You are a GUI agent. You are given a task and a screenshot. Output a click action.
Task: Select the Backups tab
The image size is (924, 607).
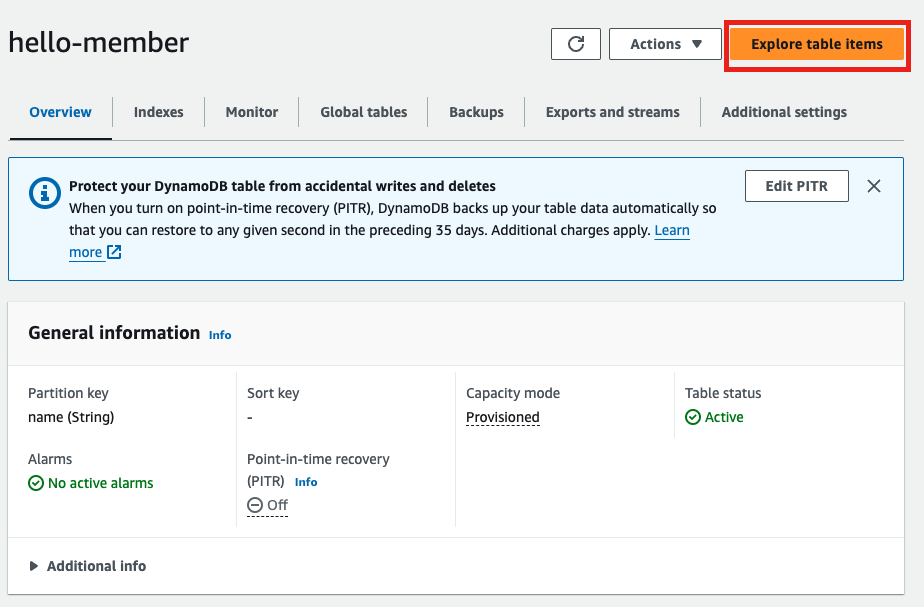click(476, 112)
